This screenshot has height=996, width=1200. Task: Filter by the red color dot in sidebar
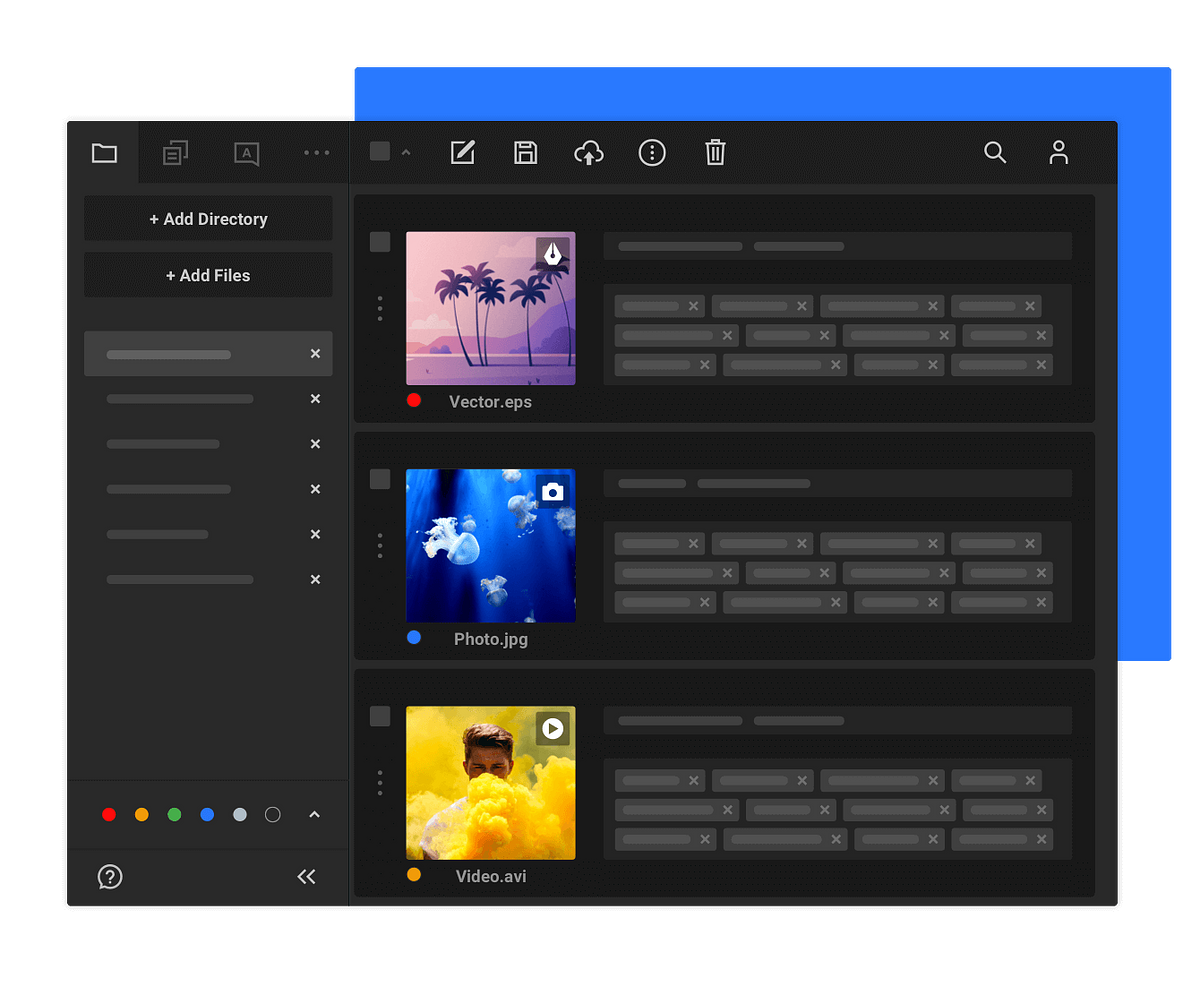[x=109, y=815]
